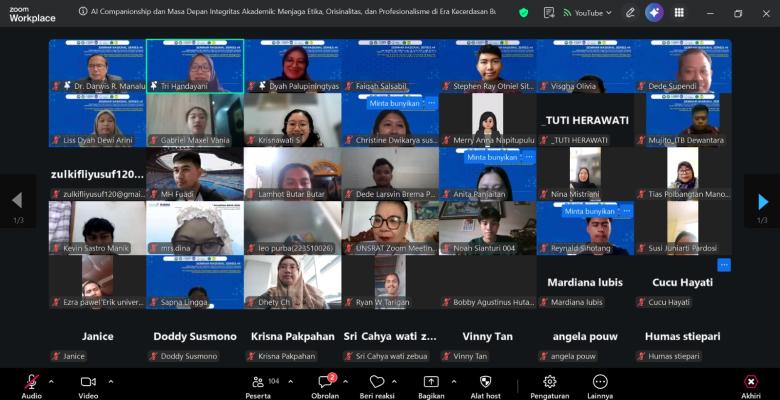Unmute the Audio microphone
Screen dimensions: 780x400
(x=32, y=382)
